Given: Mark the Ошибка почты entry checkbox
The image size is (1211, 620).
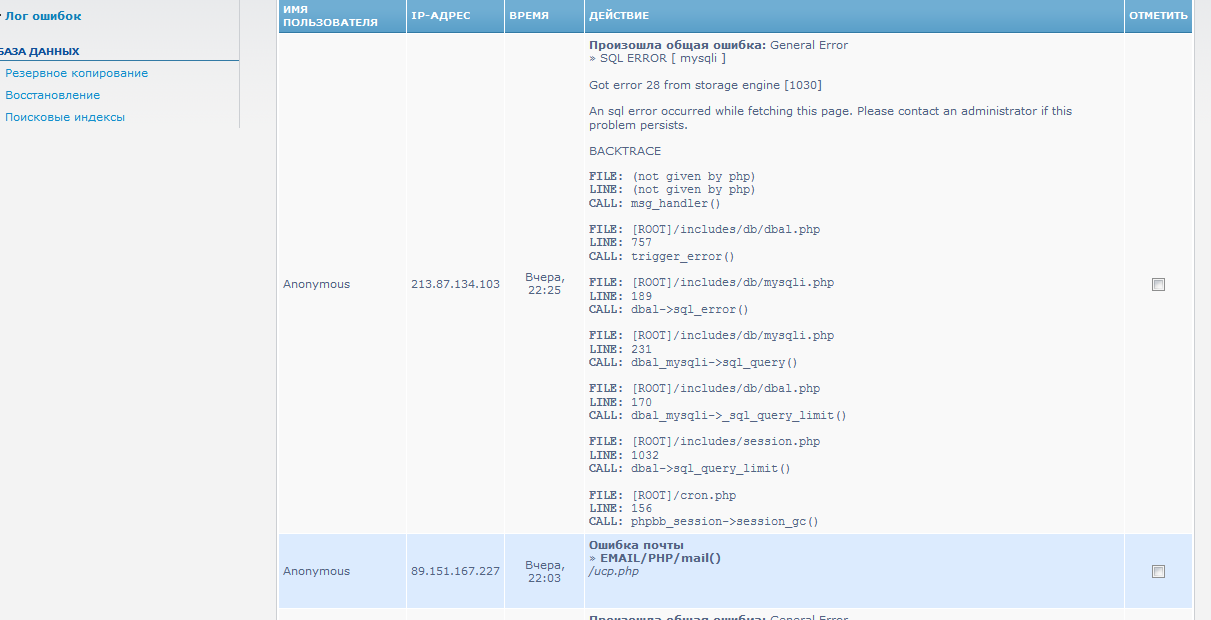Looking at the screenshot, I should 1158,571.
